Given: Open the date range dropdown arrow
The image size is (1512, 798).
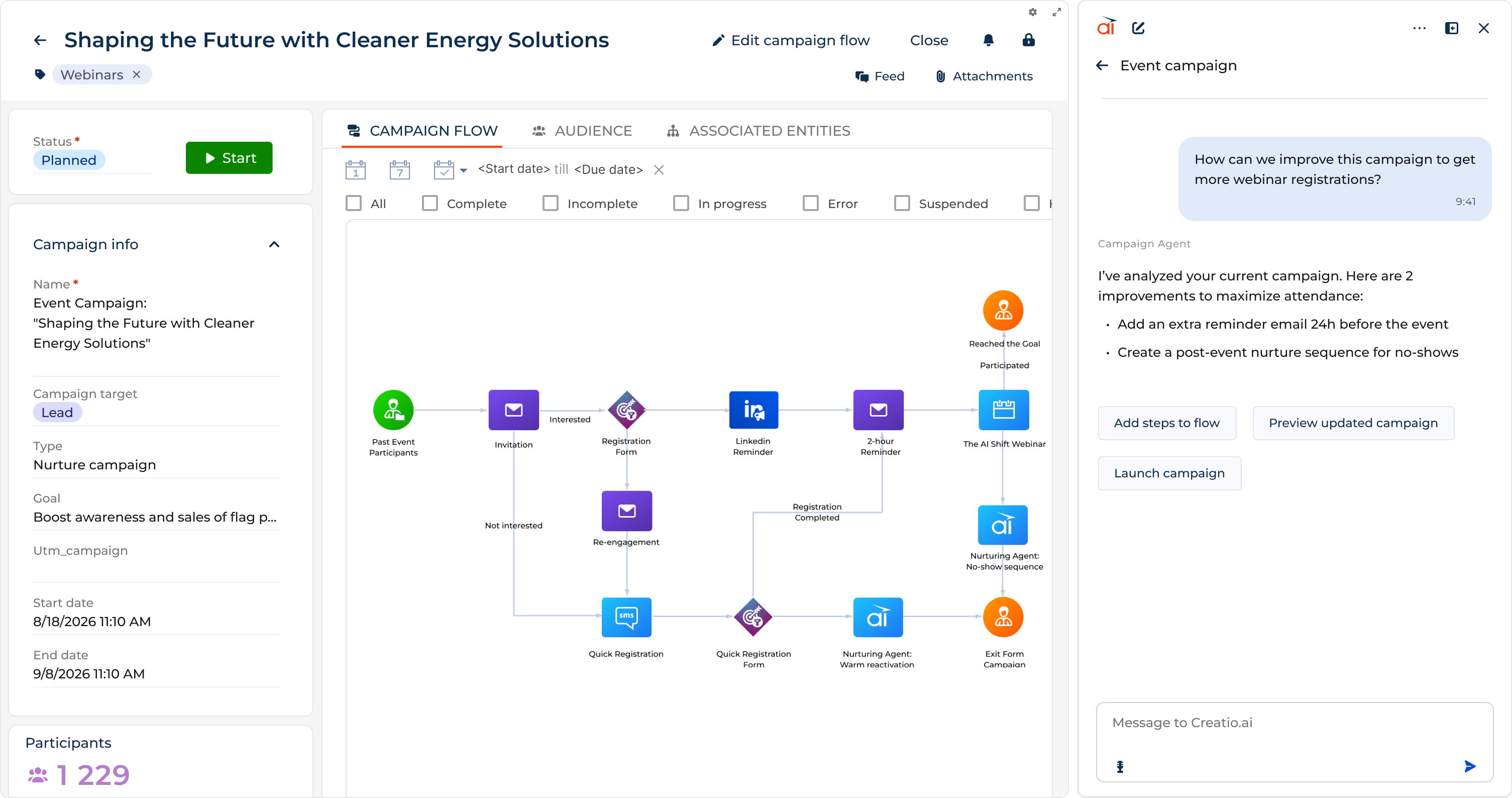Looking at the screenshot, I should point(464,170).
